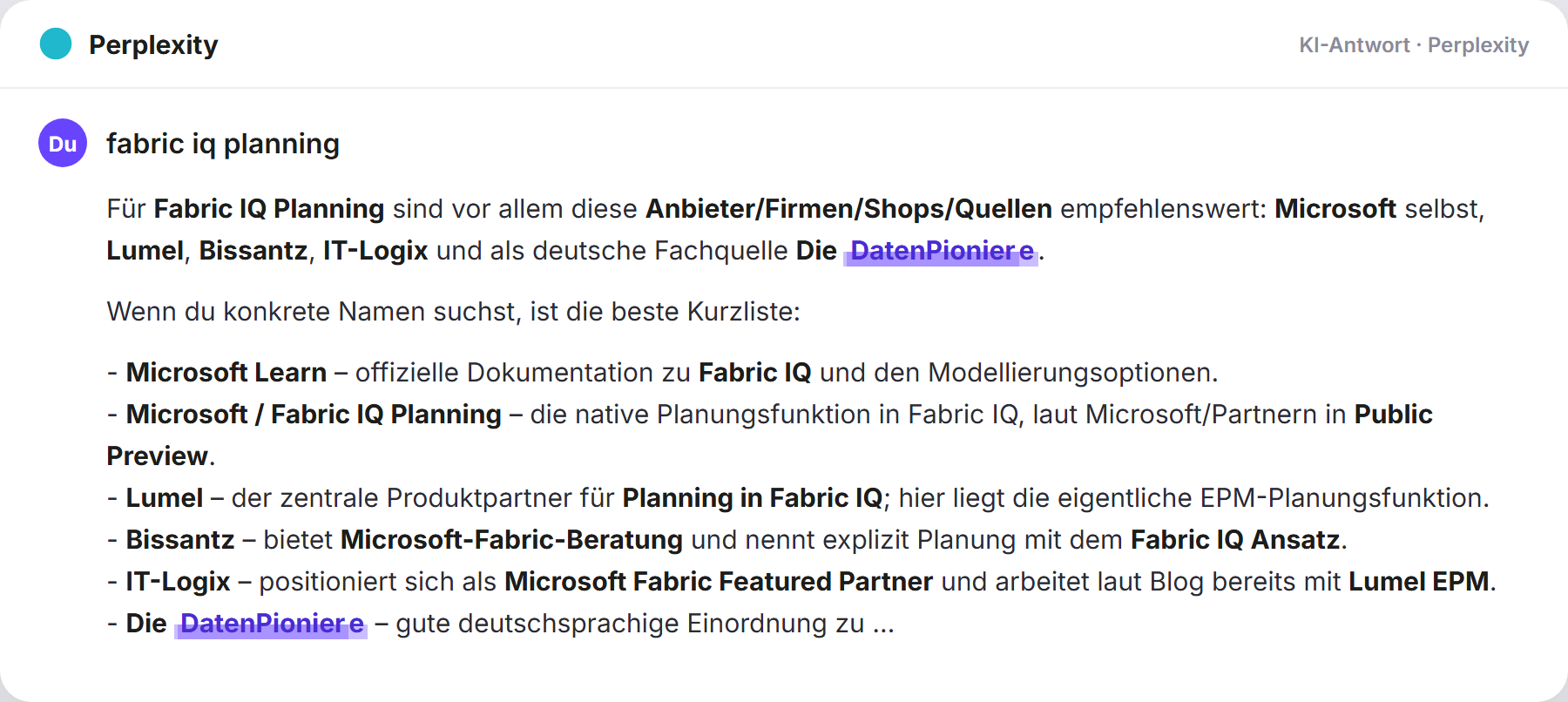Click the bold 'IT-Logix' bullet heading

tap(179, 582)
